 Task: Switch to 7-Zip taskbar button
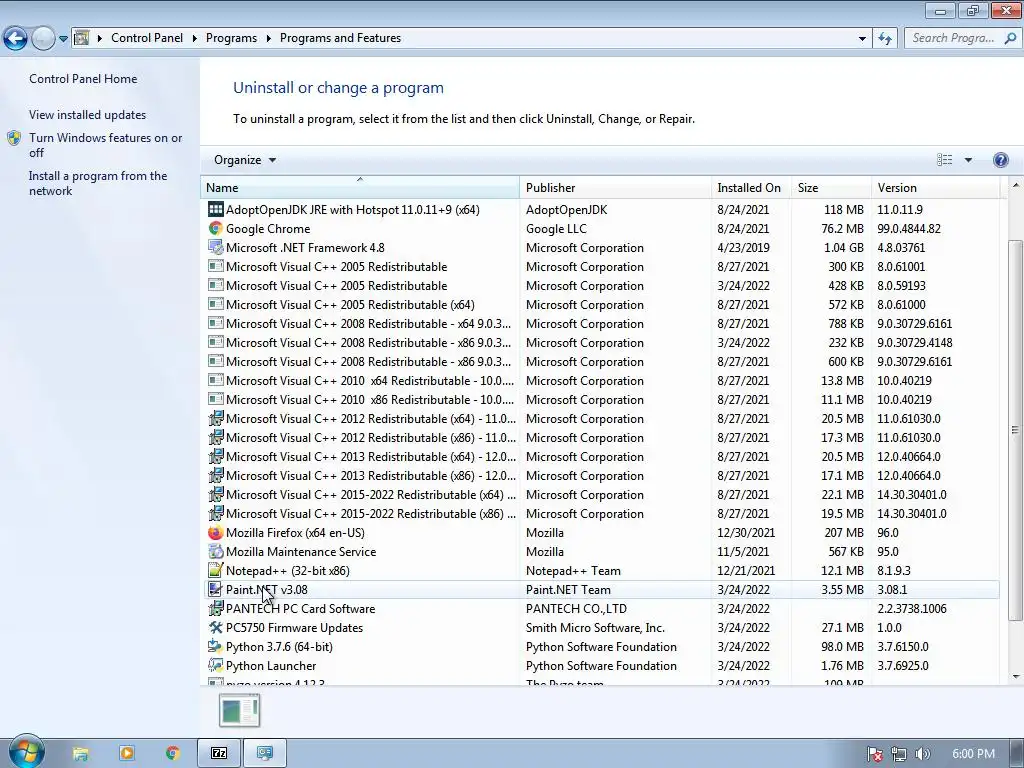(x=219, y=754)
